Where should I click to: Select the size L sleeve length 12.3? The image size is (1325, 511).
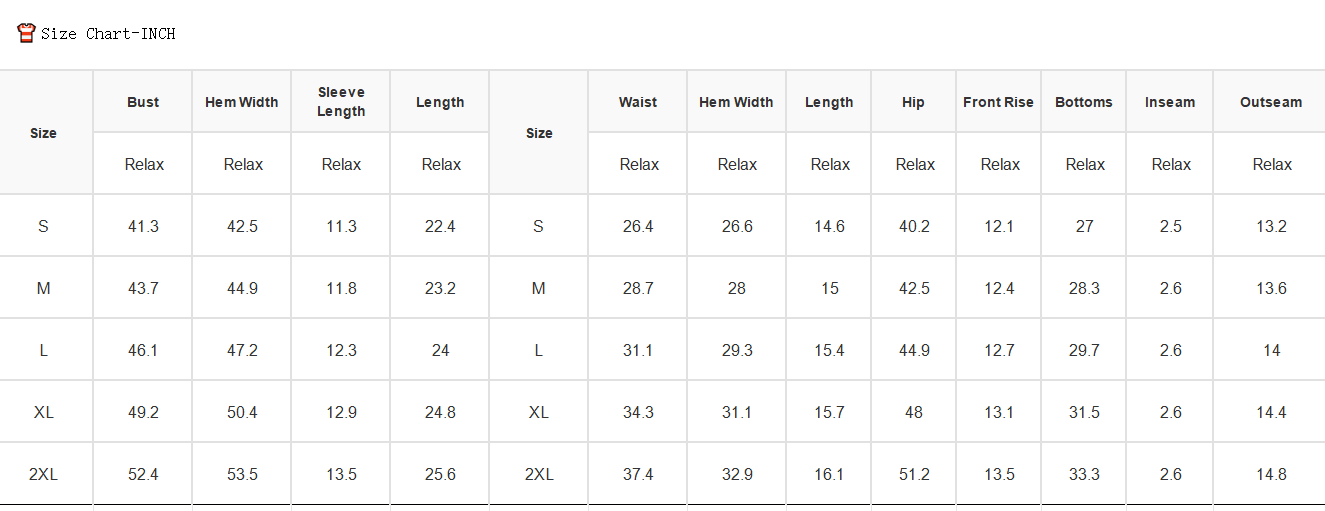[x=341, y=350]
